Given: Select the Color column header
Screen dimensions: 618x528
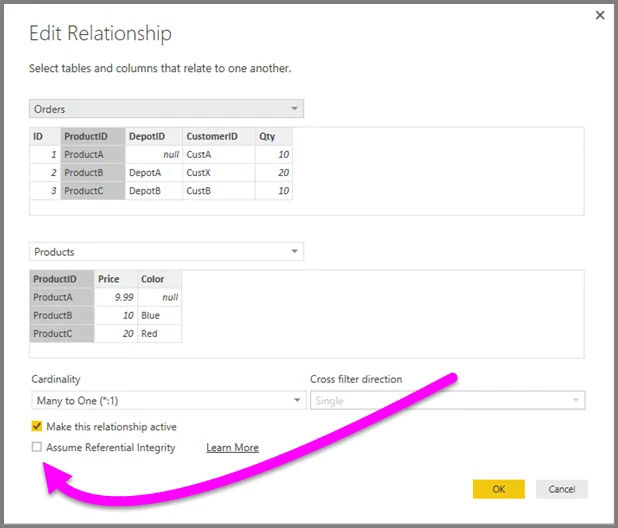Looking at the screenshot, I should [160, 279].
